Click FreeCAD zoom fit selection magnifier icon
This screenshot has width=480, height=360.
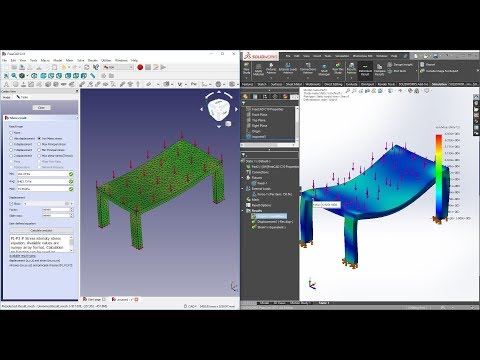[x=14, y=76]
